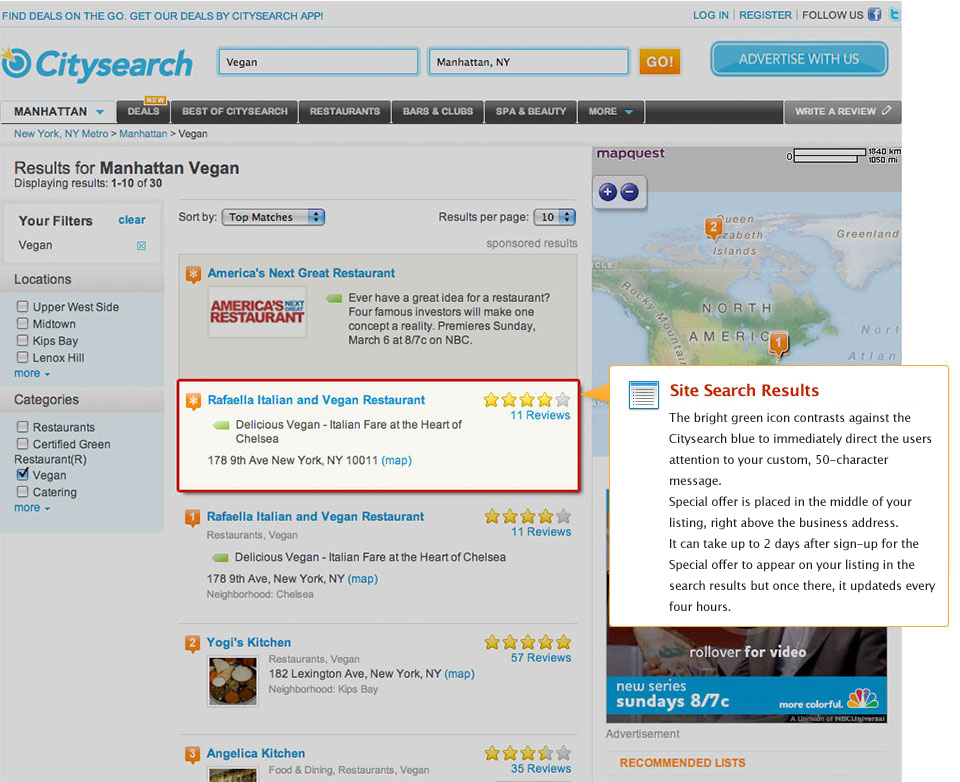Check the Catering category filter
The height and width of the screenshot is (782, 960).
[23, 491]
